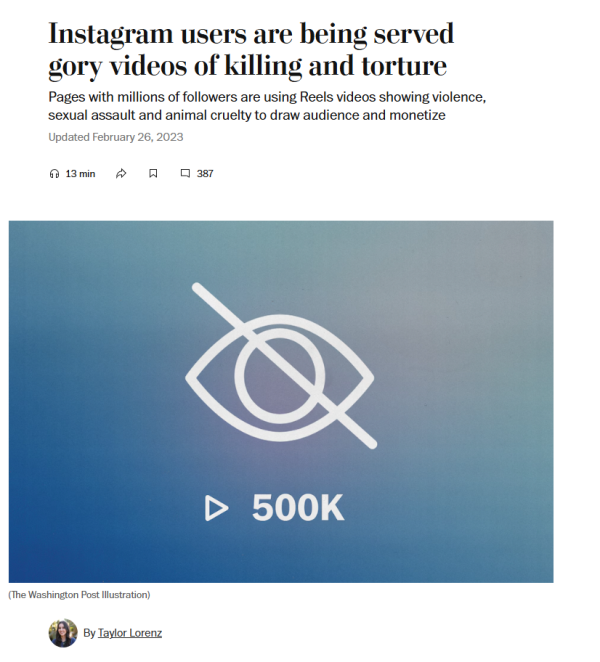
Task: Click the 500K view count text
Action: click(x=298, y=508)
